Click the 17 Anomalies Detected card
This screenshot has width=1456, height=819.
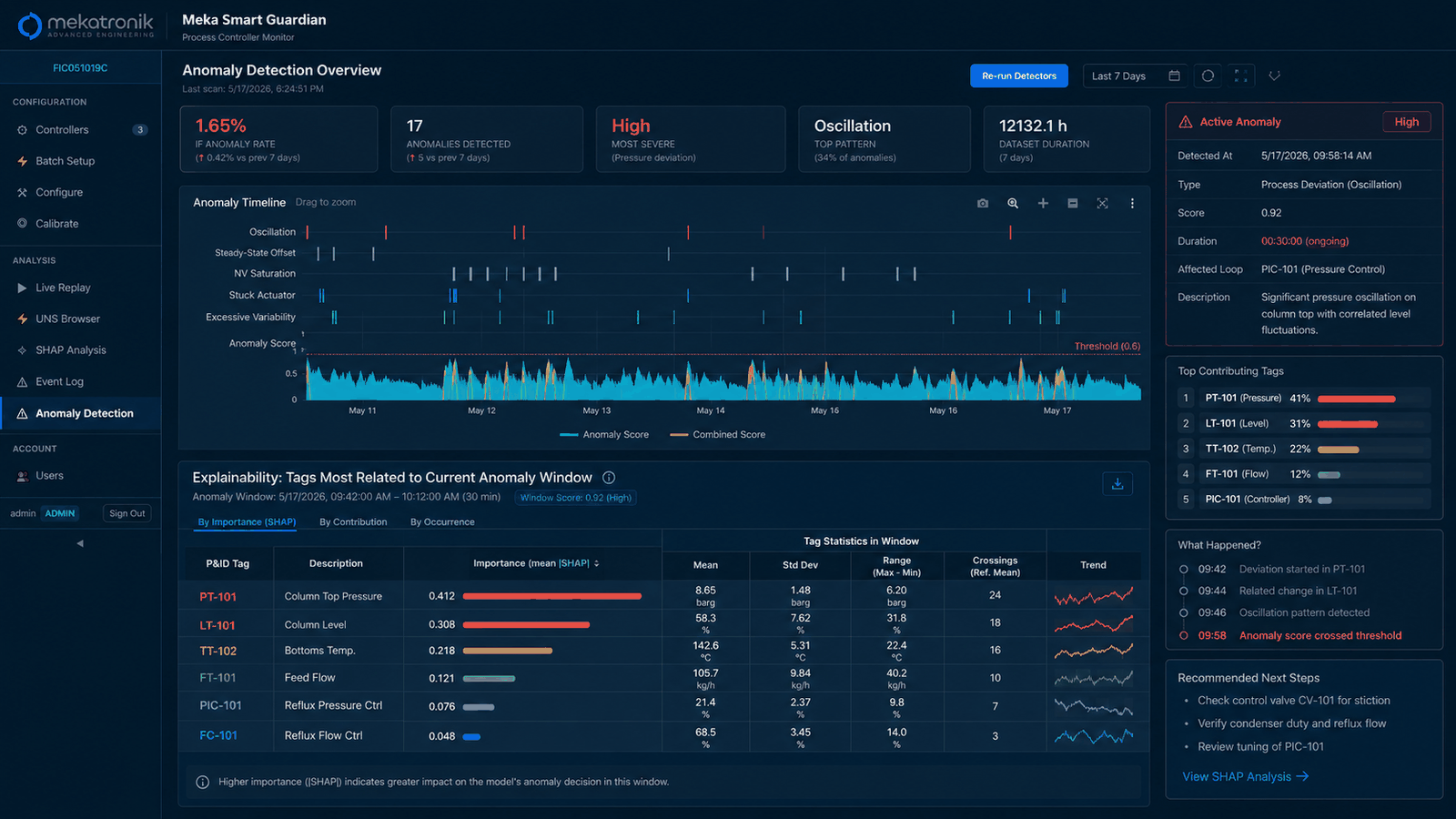click(487, 139)
